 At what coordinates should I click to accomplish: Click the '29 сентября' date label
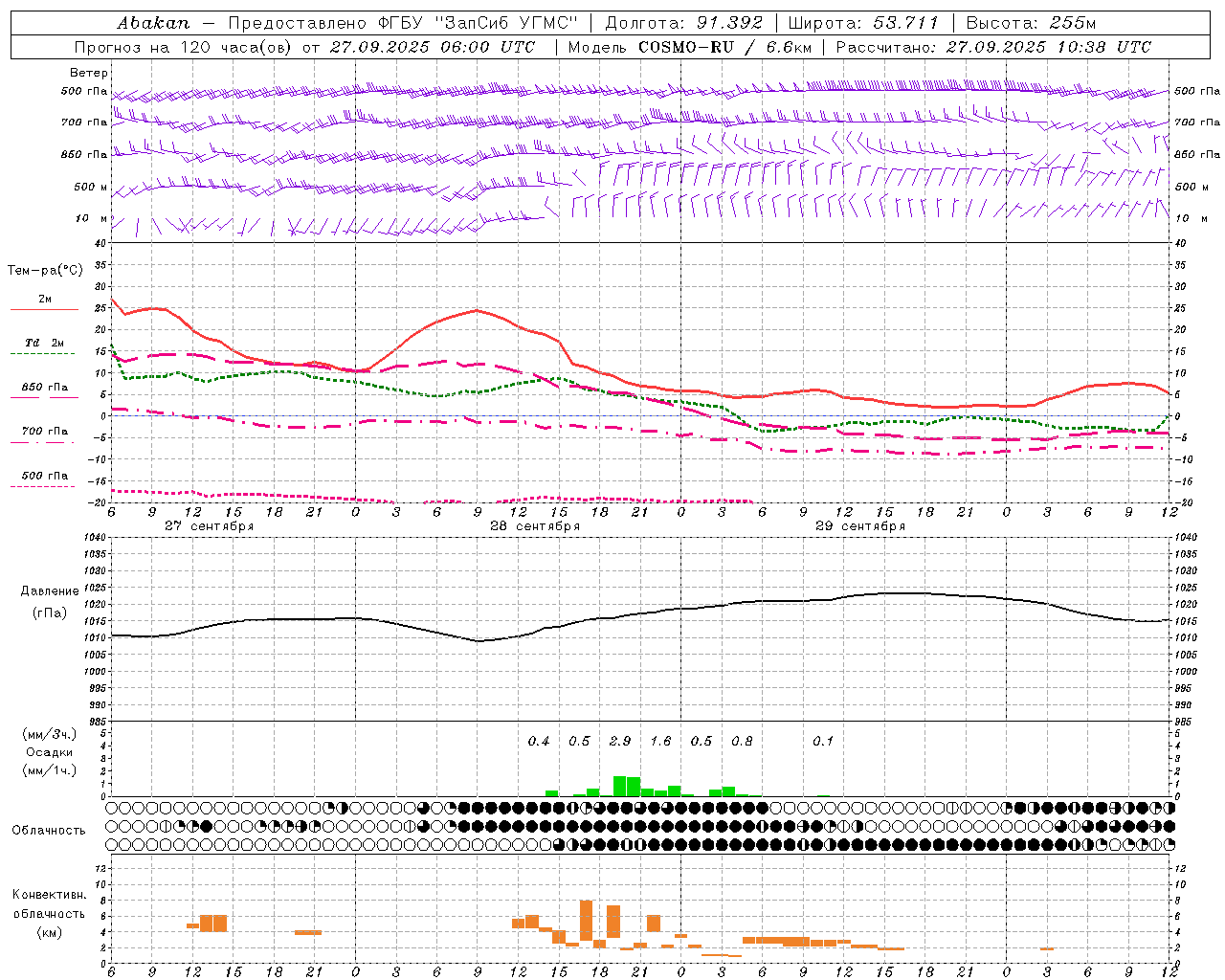coord(860,526)
